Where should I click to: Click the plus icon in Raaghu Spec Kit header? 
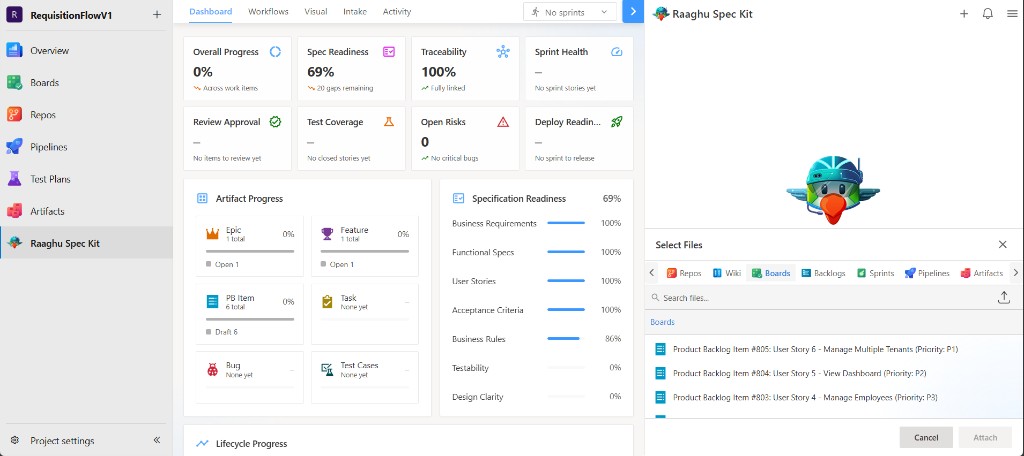tap(963, 13)
